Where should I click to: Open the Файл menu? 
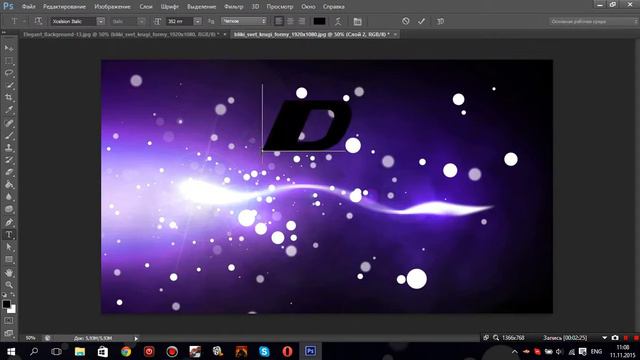[29, 7]
